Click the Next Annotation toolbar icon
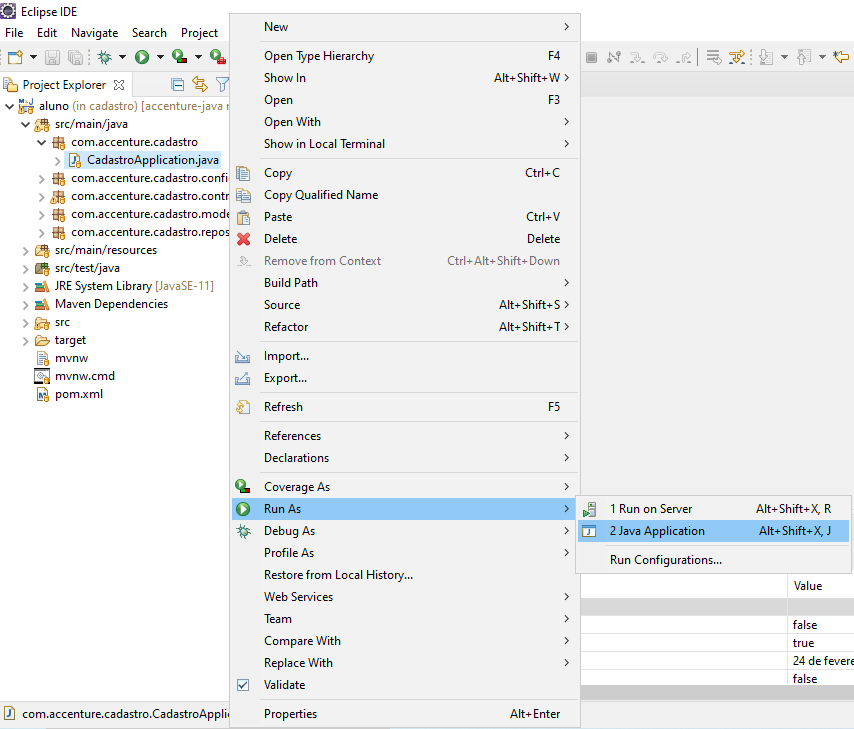 [766, 57]
